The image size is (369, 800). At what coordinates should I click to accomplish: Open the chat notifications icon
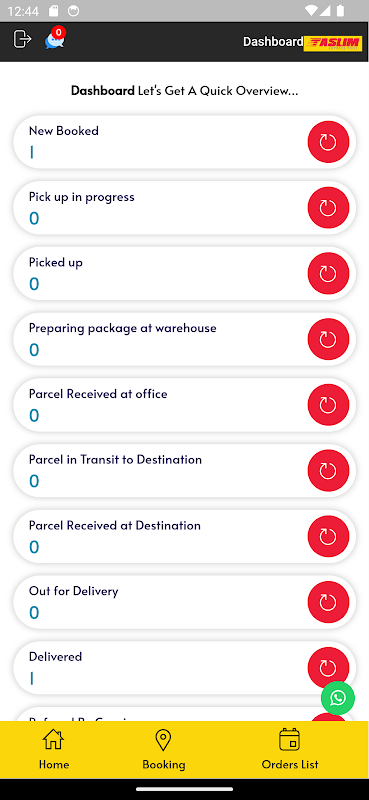[55, 39]
